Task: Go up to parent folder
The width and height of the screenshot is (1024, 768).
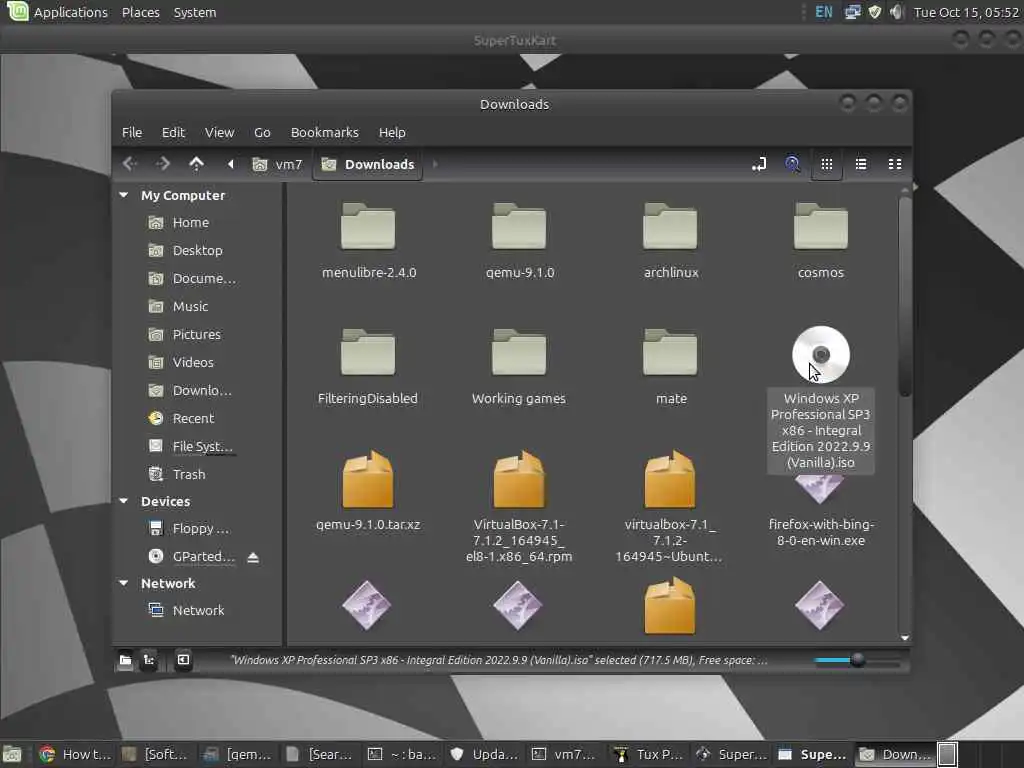Action: point(197,164)
